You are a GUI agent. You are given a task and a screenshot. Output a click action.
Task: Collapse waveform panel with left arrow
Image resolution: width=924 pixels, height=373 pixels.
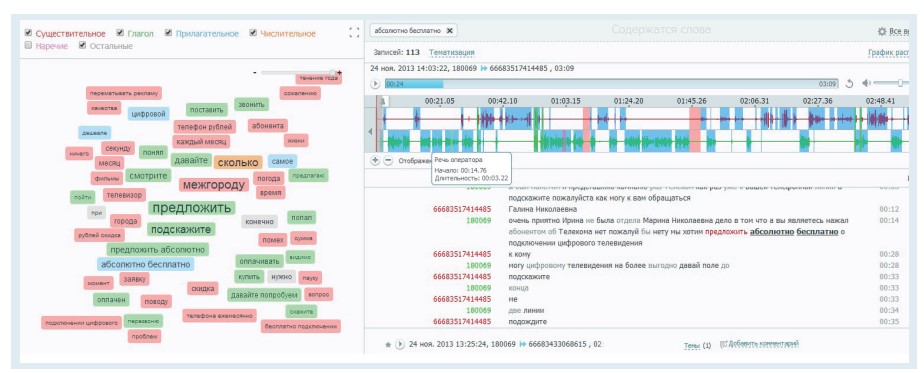(370, 131)
